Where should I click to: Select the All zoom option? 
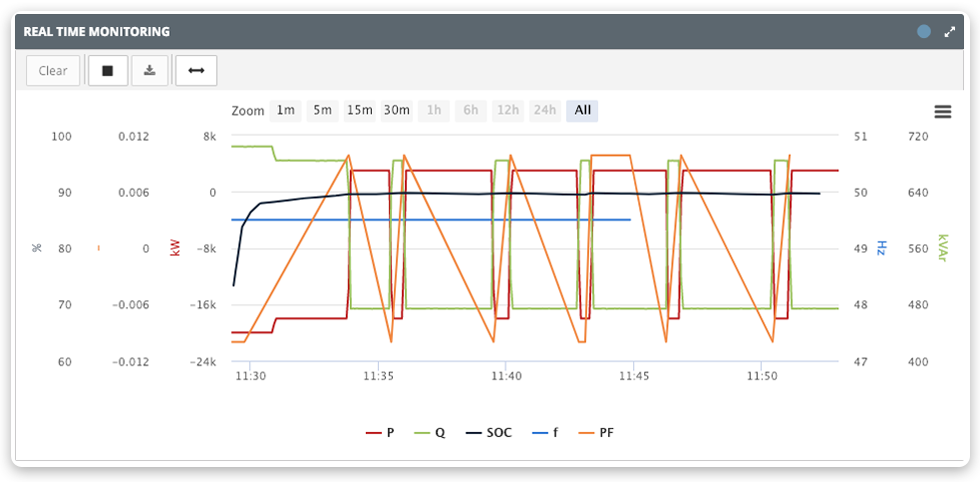point(582,111)
